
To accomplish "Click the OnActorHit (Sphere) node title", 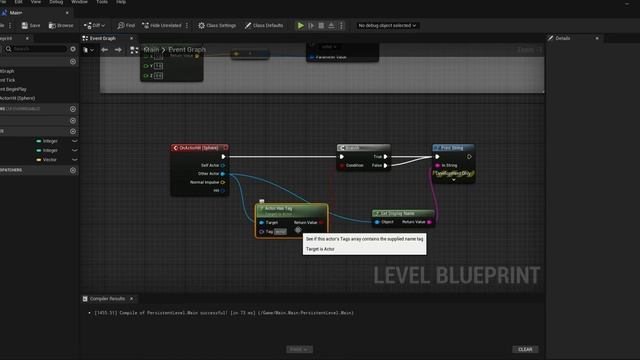I will 199,148.
